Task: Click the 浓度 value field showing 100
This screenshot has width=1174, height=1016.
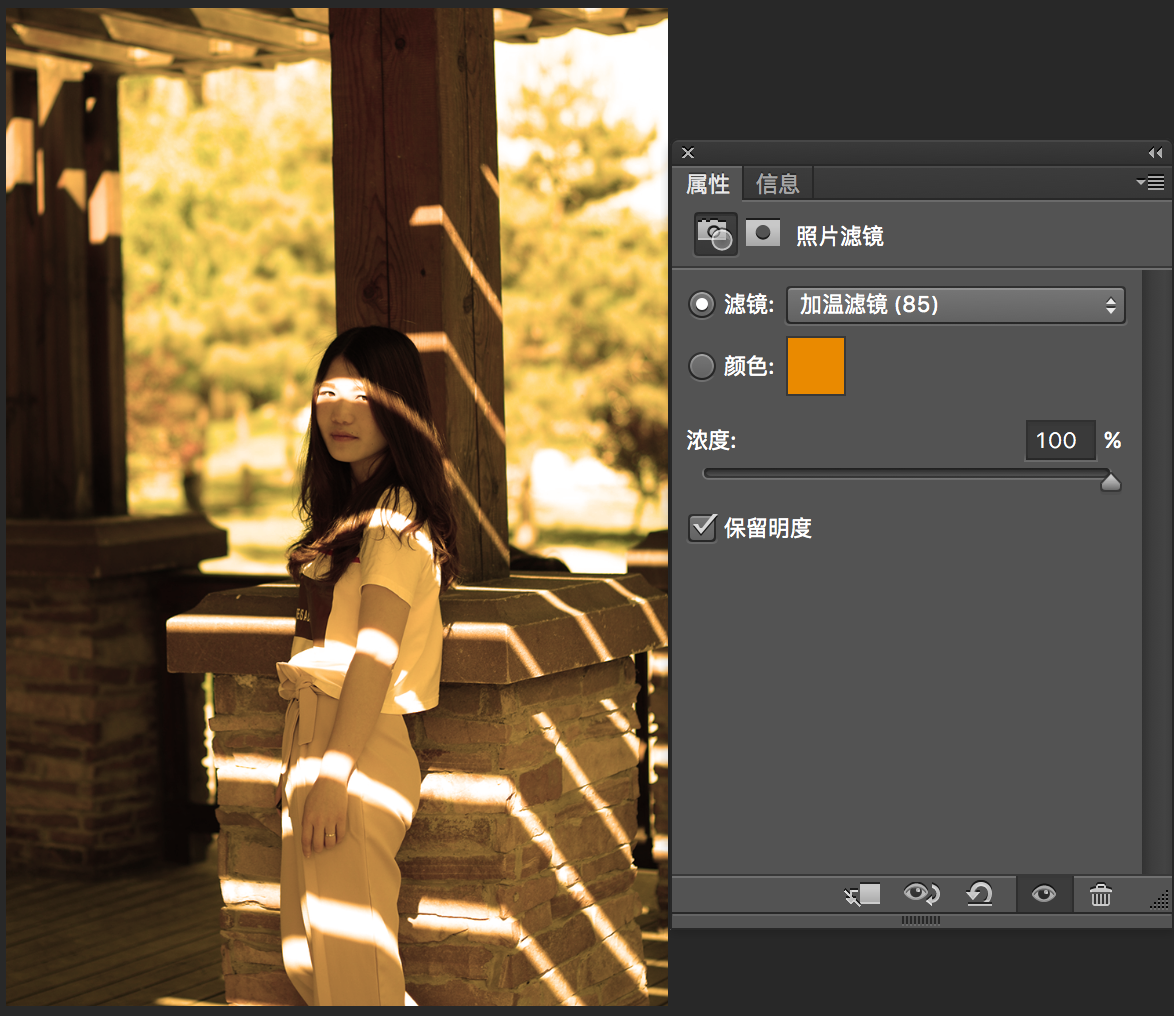Action: pos(1060,440)
